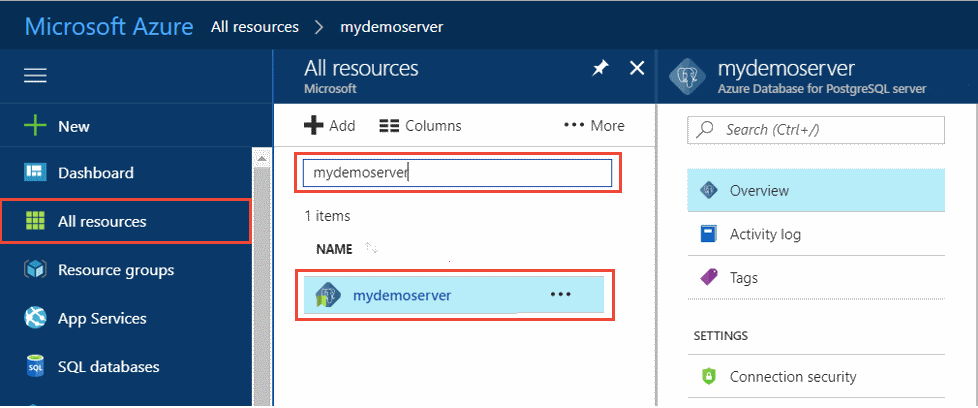Open Resource groups from the sidebar
Image resolution: width=978 pixels, height=408 pixels.
point(125,270)
